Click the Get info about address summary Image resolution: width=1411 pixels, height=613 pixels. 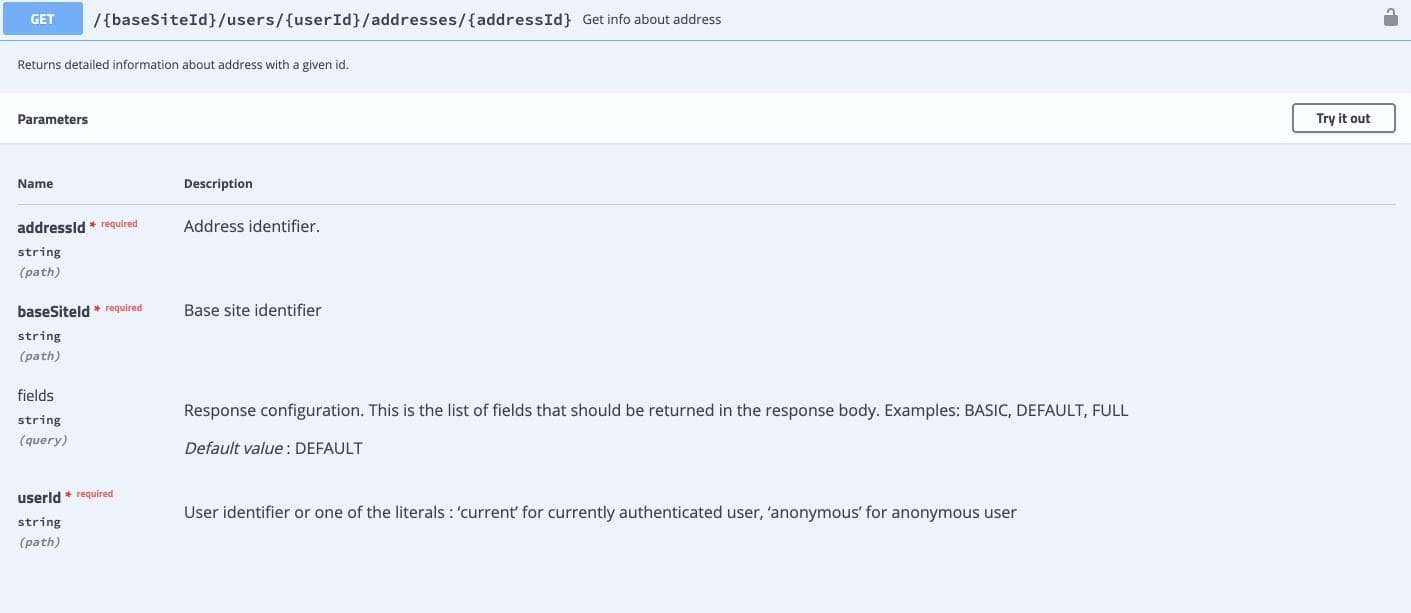(651, 19)
